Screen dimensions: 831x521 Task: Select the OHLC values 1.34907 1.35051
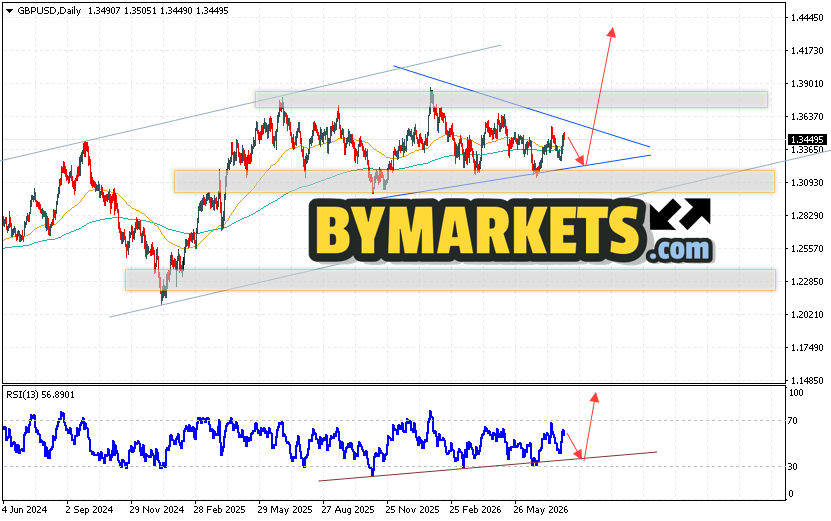(123, 11)
